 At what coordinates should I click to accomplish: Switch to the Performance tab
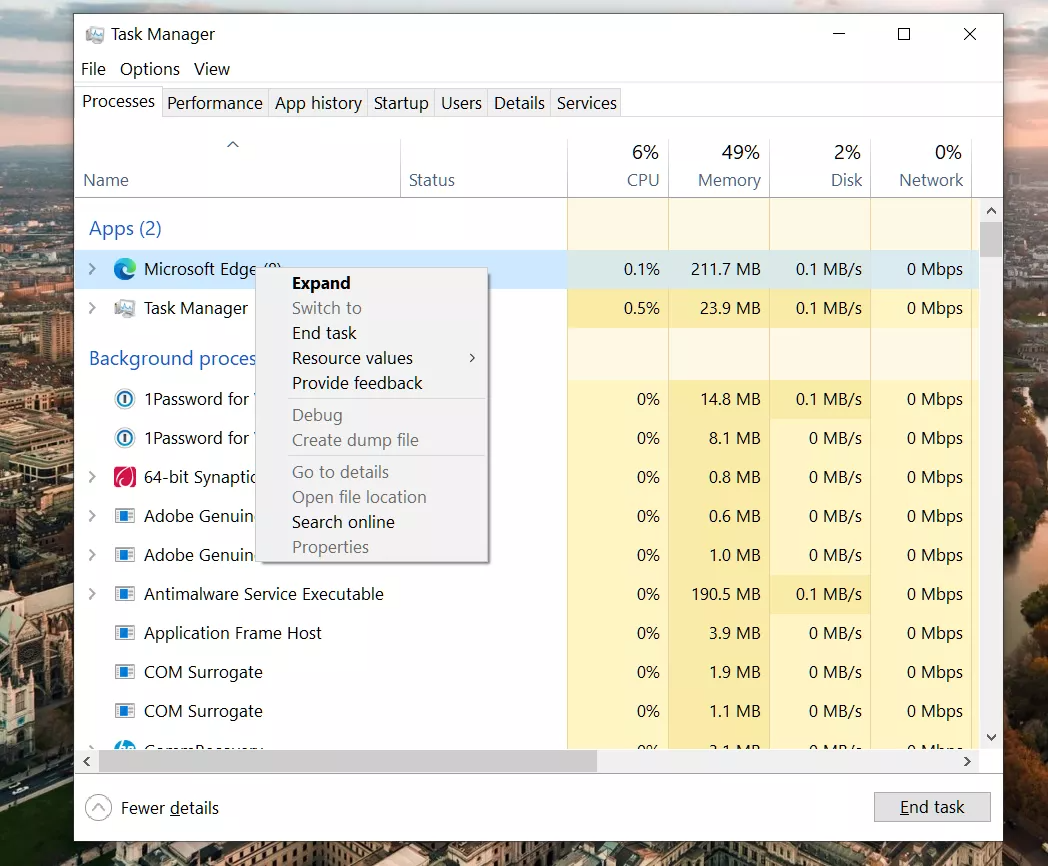(214, 103)
